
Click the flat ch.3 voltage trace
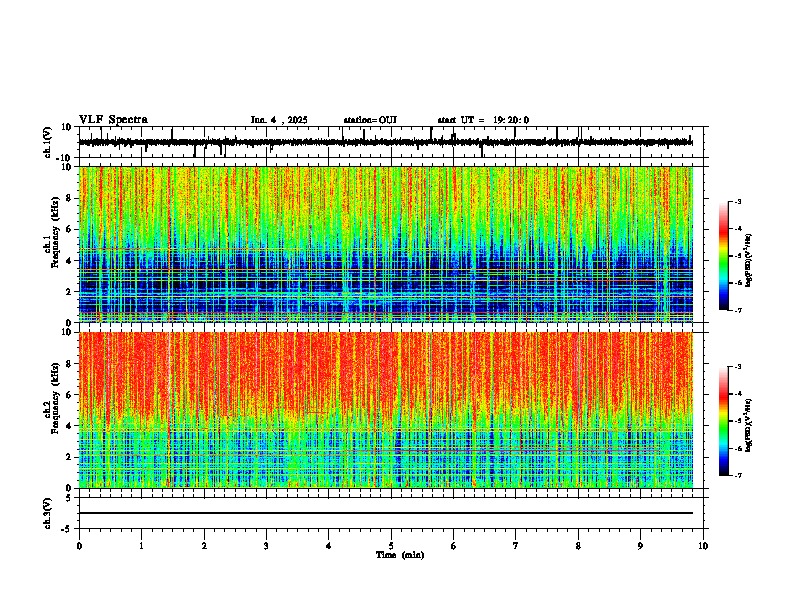[x=386, y=513]
